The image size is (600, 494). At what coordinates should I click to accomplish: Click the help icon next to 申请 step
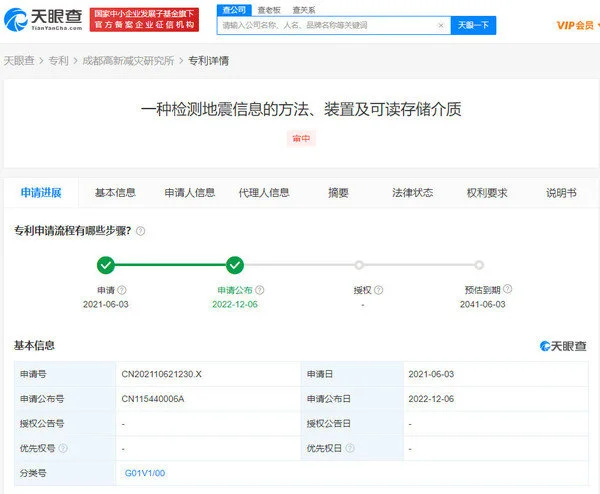coord(122,290)
